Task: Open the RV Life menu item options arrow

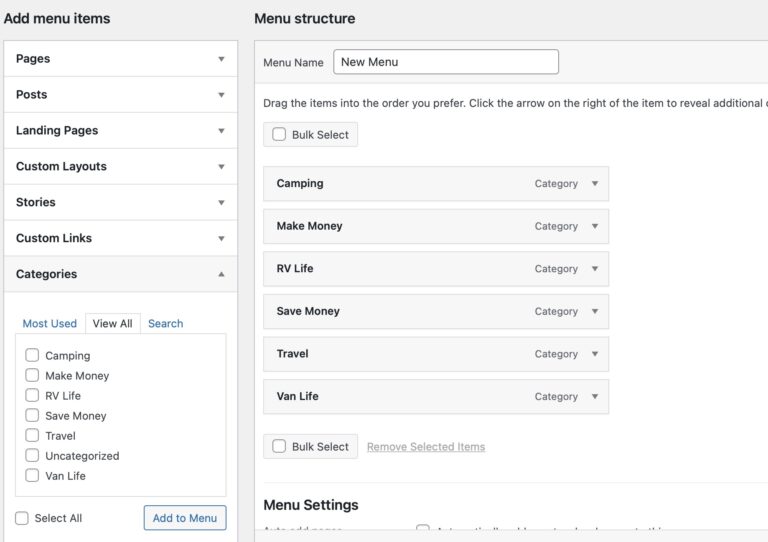Action: [595, 269]
